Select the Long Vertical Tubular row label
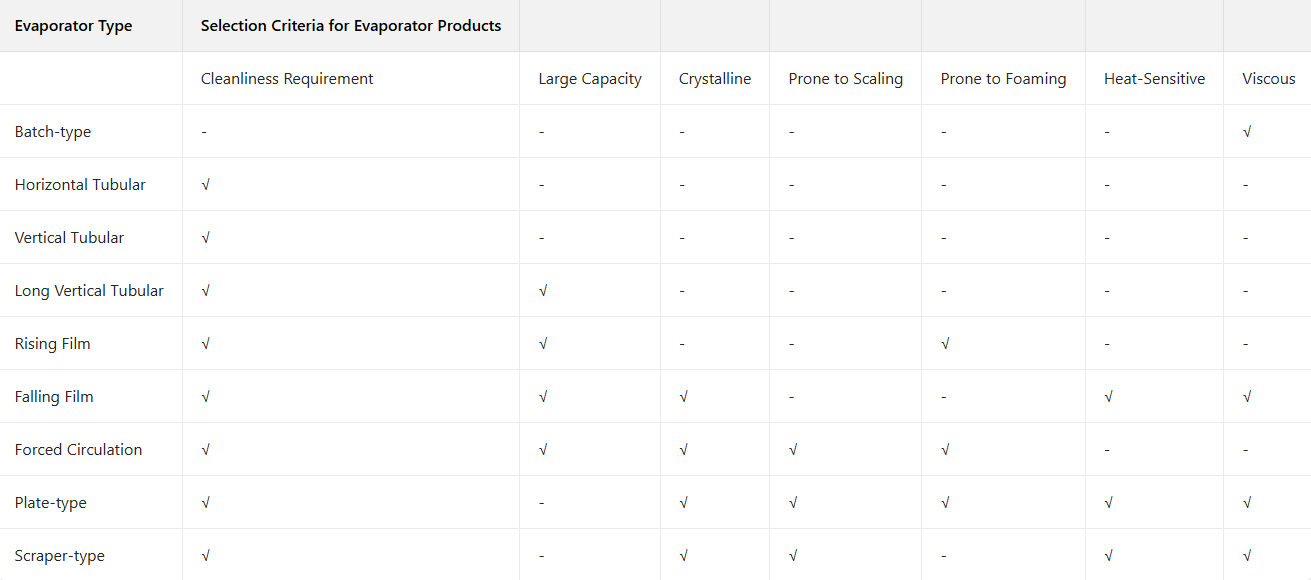The image size is (1311, 580). 89,291
